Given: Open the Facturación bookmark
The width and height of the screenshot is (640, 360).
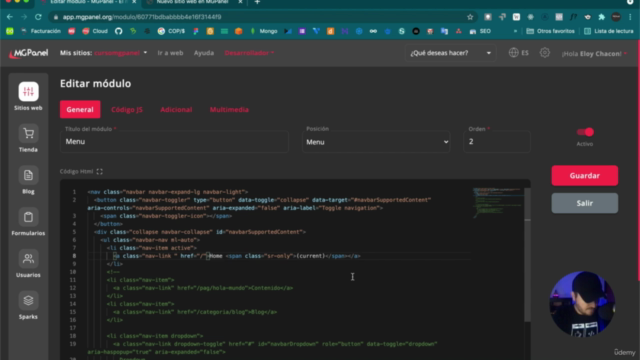Looking at the screenshot, I should (x=41, y=31).
